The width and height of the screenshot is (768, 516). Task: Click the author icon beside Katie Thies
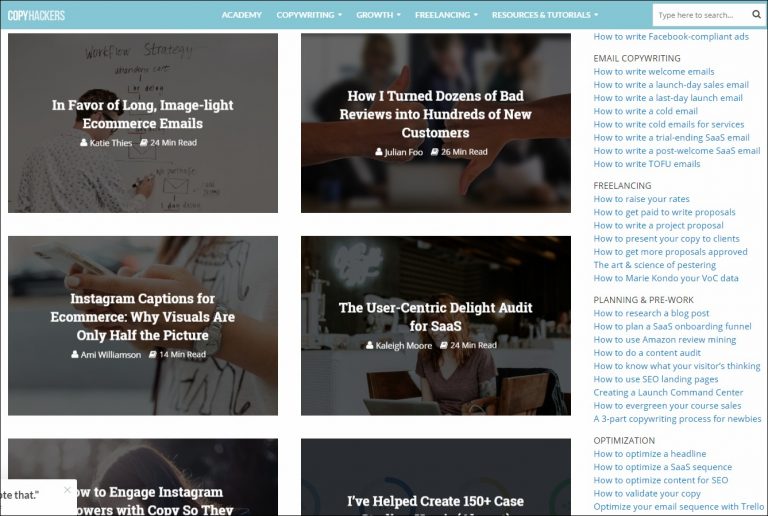(x=85, y=143)
